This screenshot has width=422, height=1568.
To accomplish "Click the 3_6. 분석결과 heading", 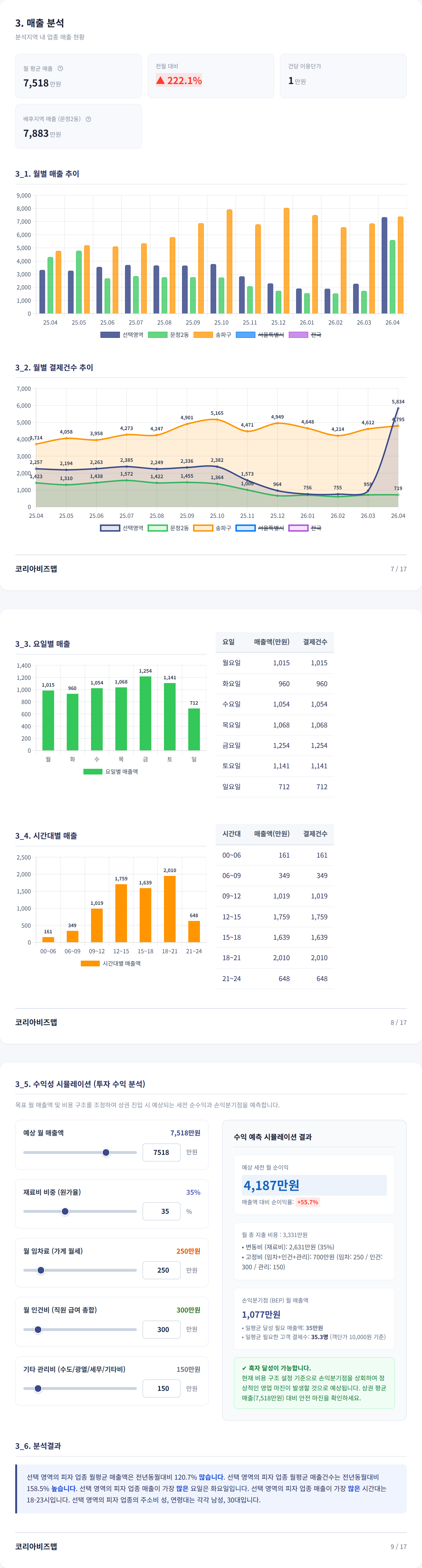I will 38,1446.
